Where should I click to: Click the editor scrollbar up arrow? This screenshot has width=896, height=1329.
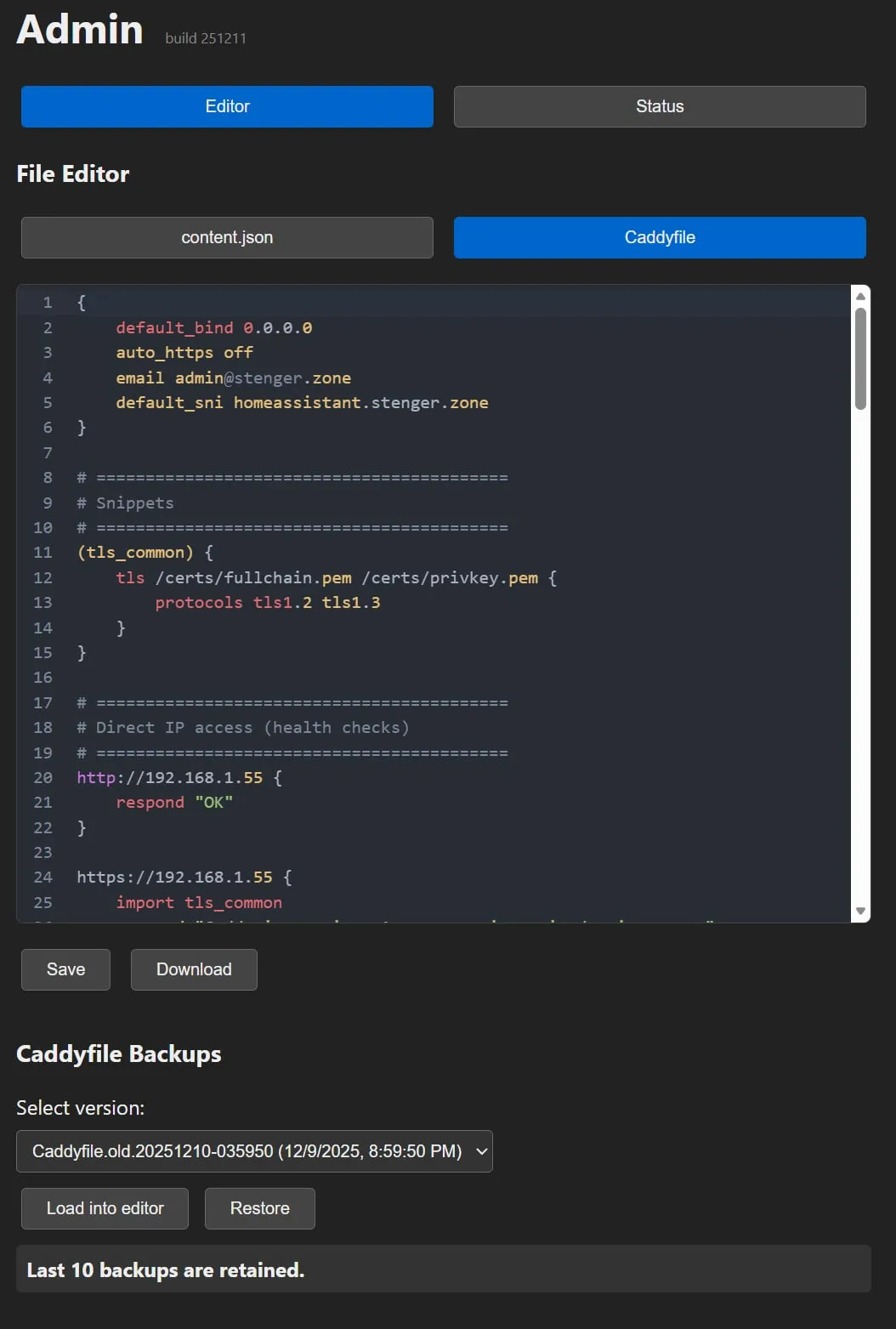click(860, 296)
